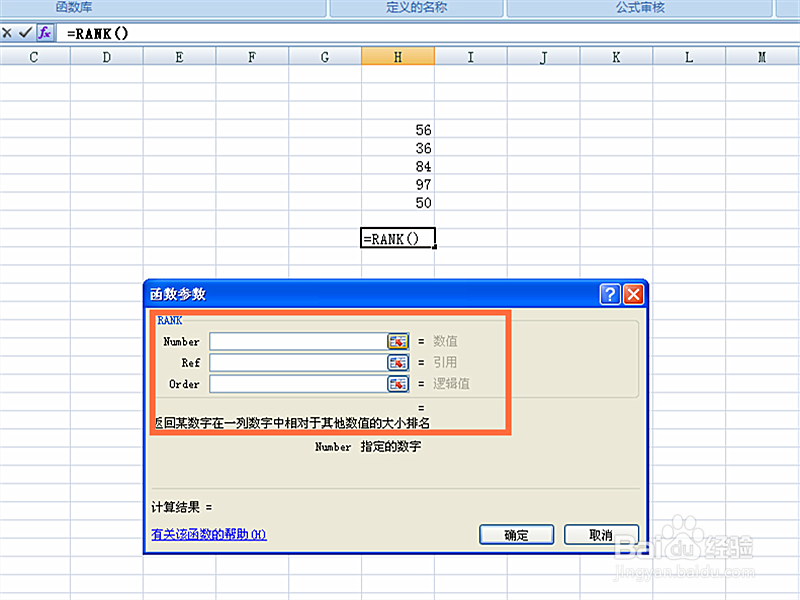This screenshot has height=600, width=800.
Task: Select column F header
Action: point(252,57)
